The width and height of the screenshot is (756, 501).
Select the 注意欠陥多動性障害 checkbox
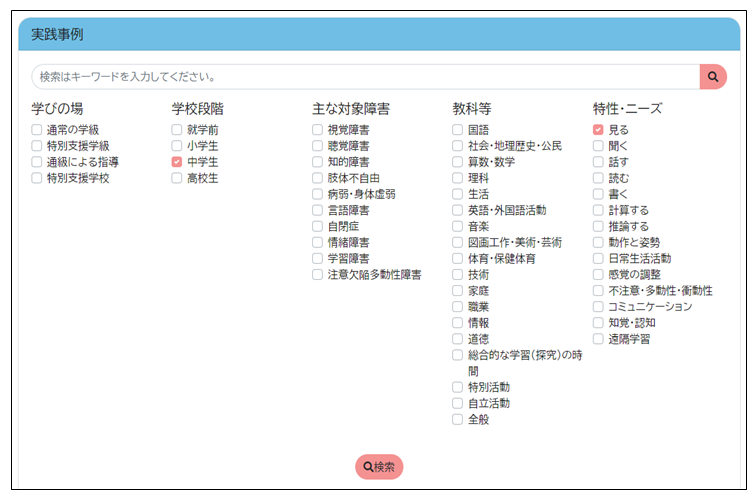(318, 274)
